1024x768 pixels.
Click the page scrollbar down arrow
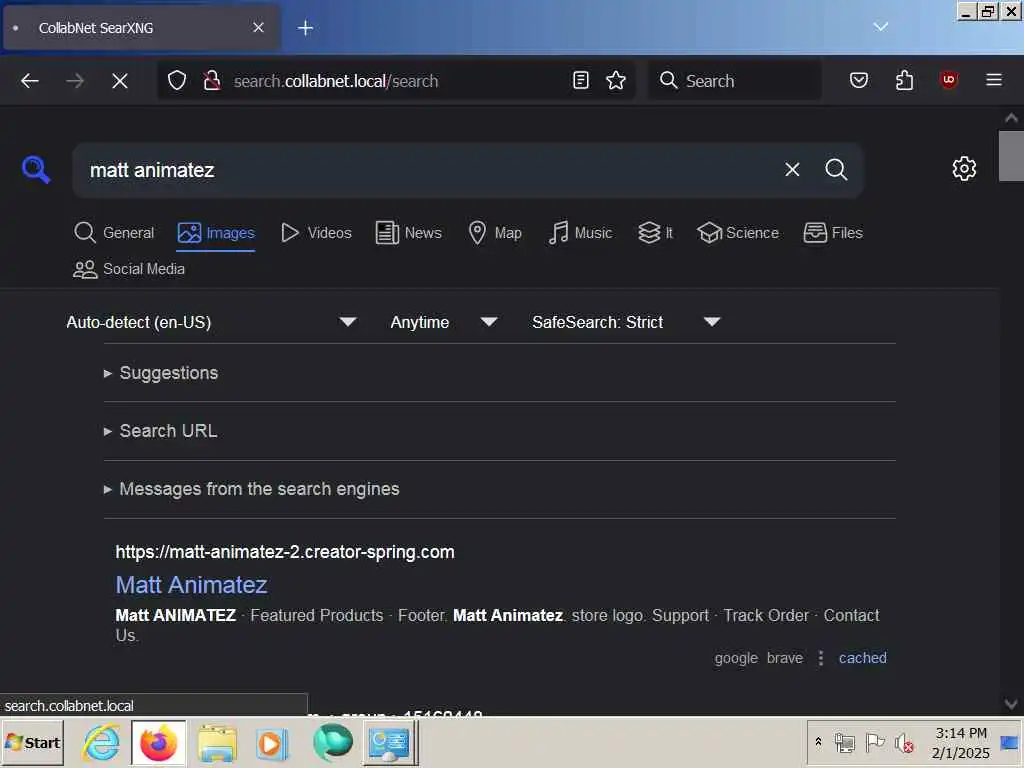point(1011,704)
